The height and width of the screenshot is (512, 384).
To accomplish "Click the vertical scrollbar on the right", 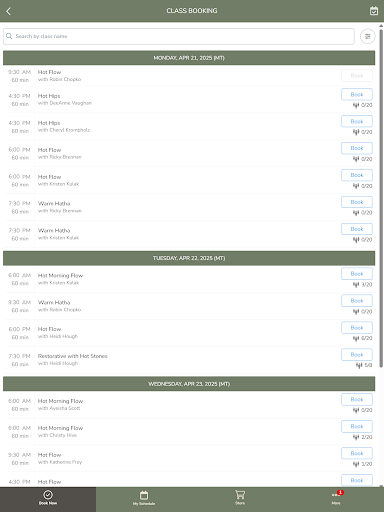I will click(381, 197).
